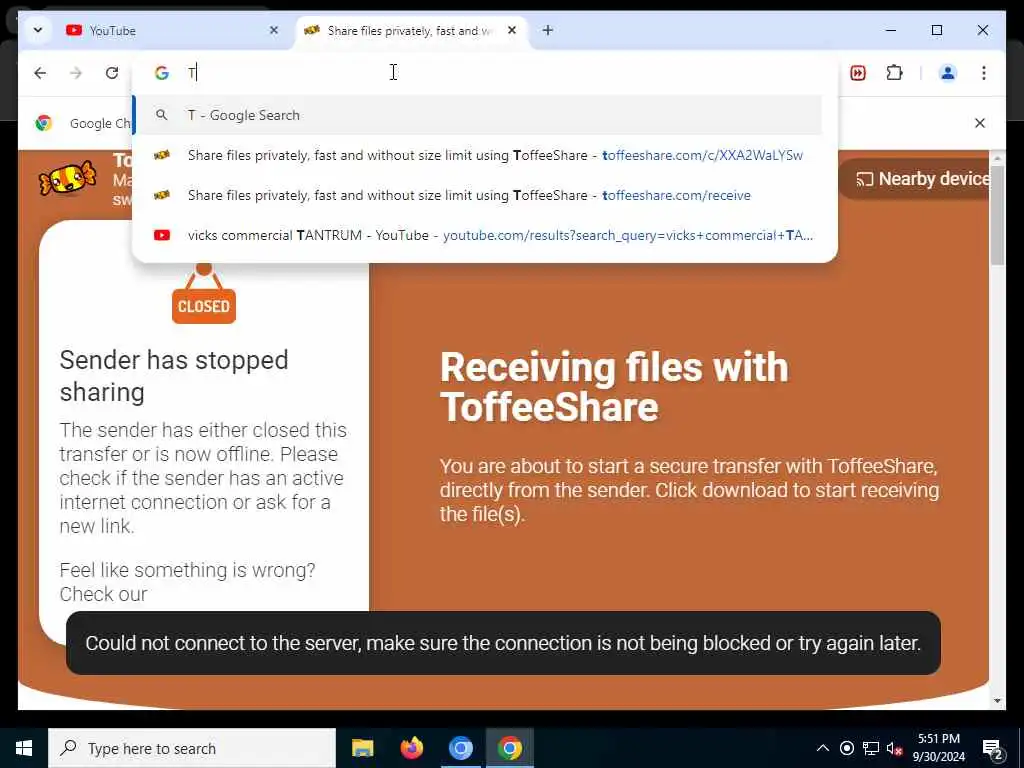
Task: Show hidden system tray icons
Action: (823, 748)
